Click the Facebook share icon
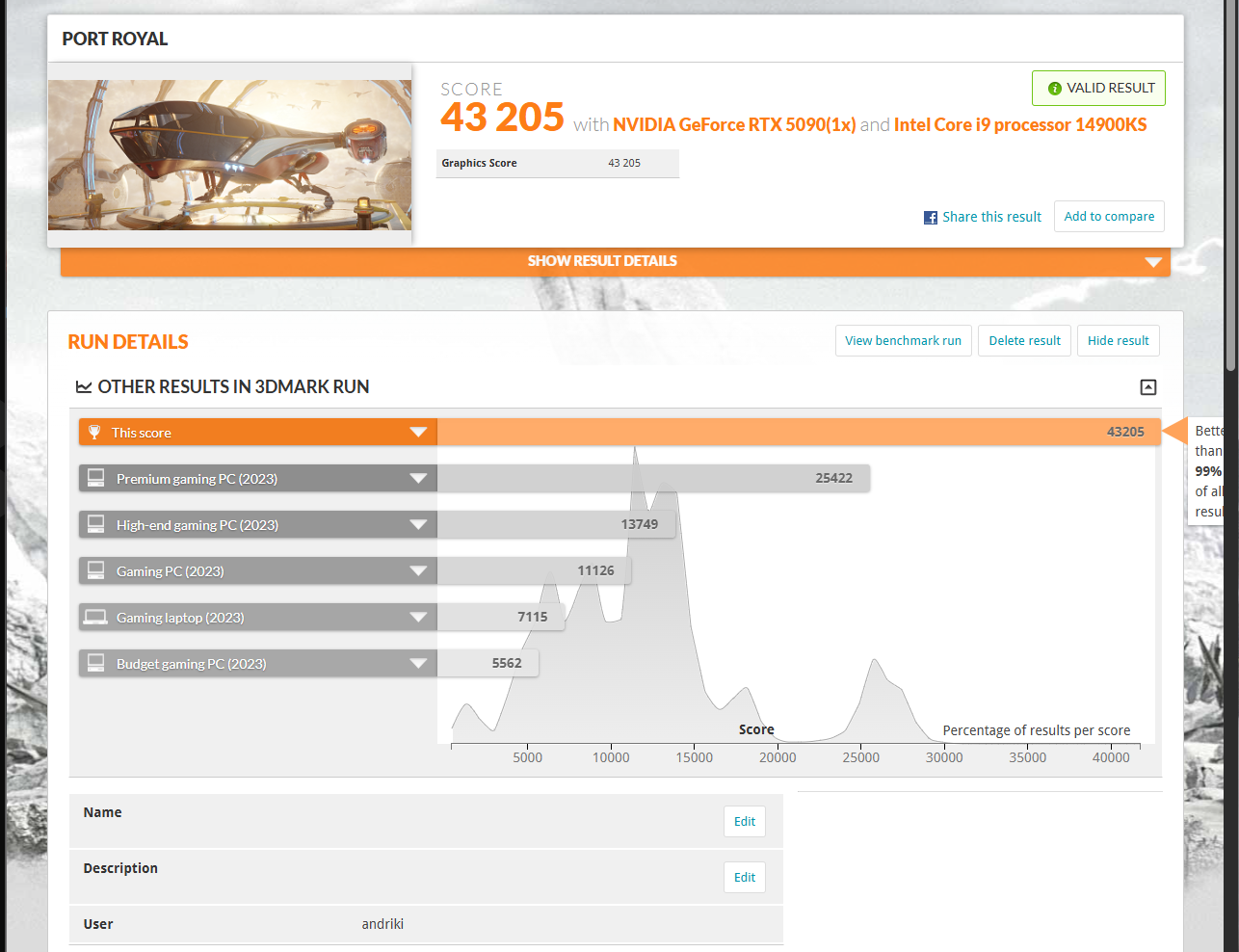Screen dimensions: 1239x952 (x=929, y=217)
